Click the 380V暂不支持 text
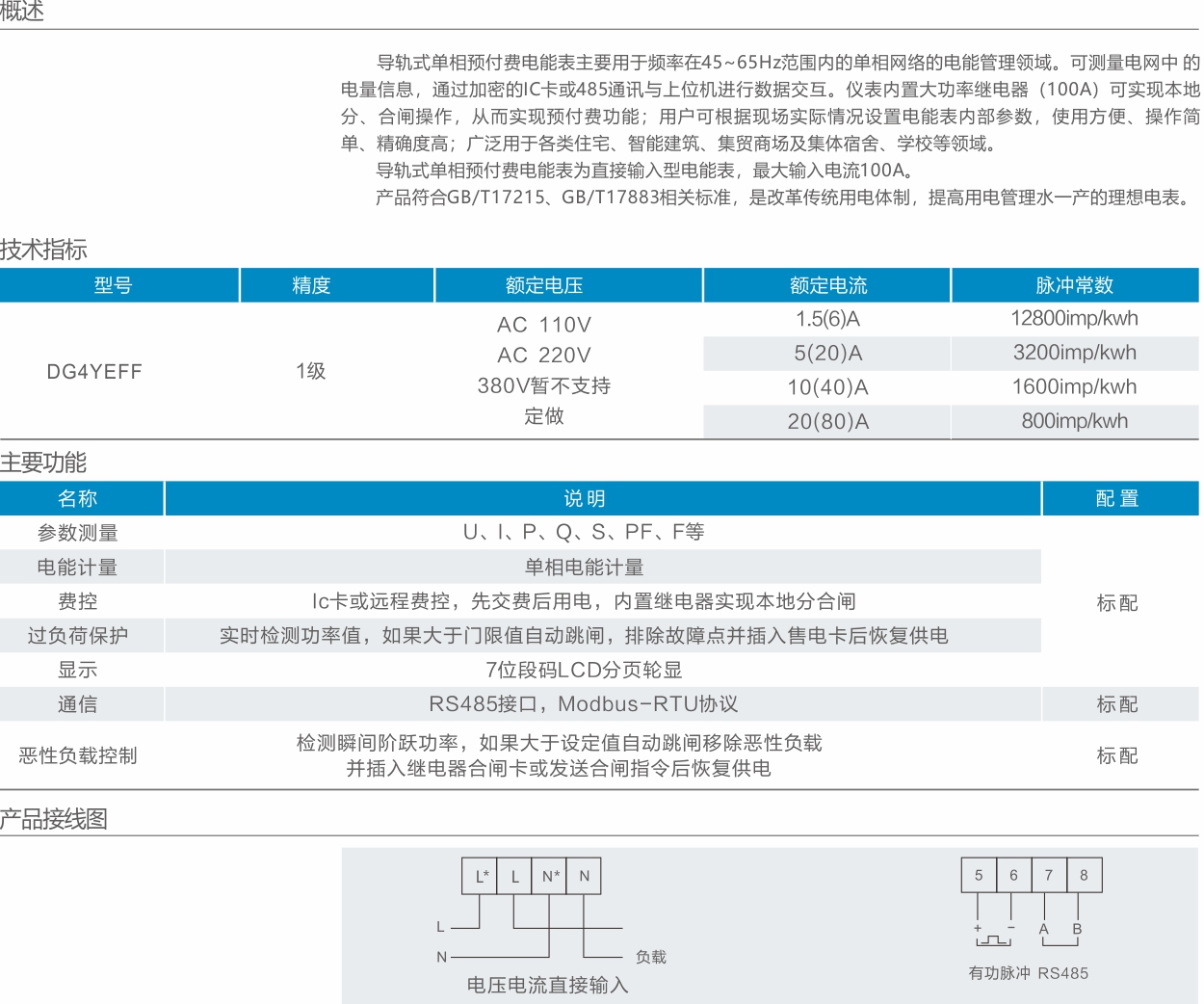This screenshot has width=1204, height=1004. tap(544, 385)
